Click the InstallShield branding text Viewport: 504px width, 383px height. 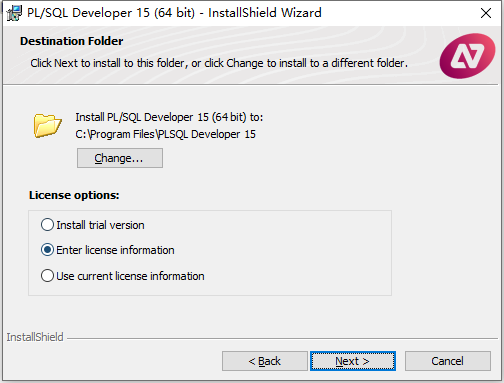(35, 337)
